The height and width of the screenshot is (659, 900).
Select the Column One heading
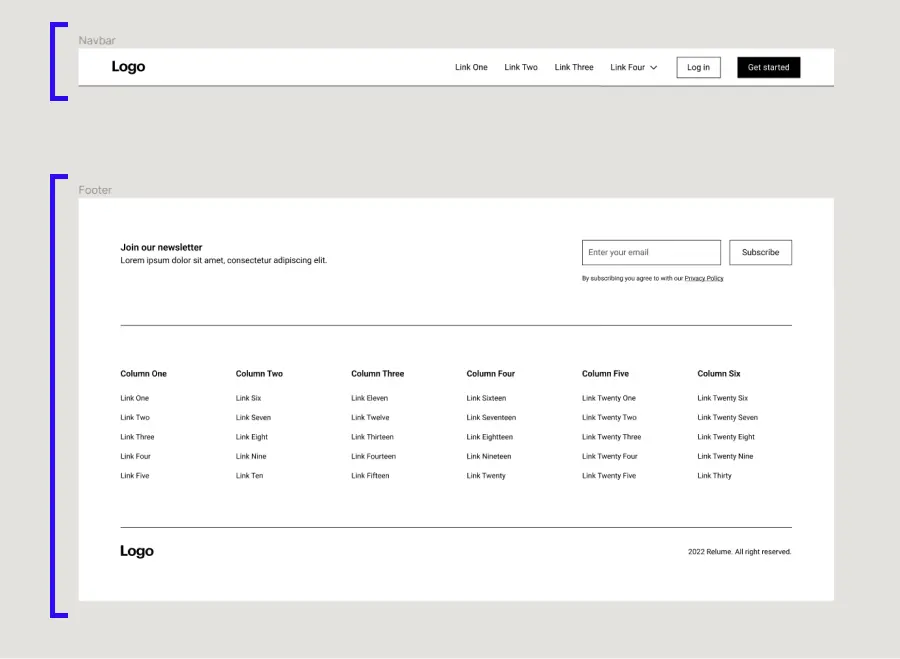[143, 374]
